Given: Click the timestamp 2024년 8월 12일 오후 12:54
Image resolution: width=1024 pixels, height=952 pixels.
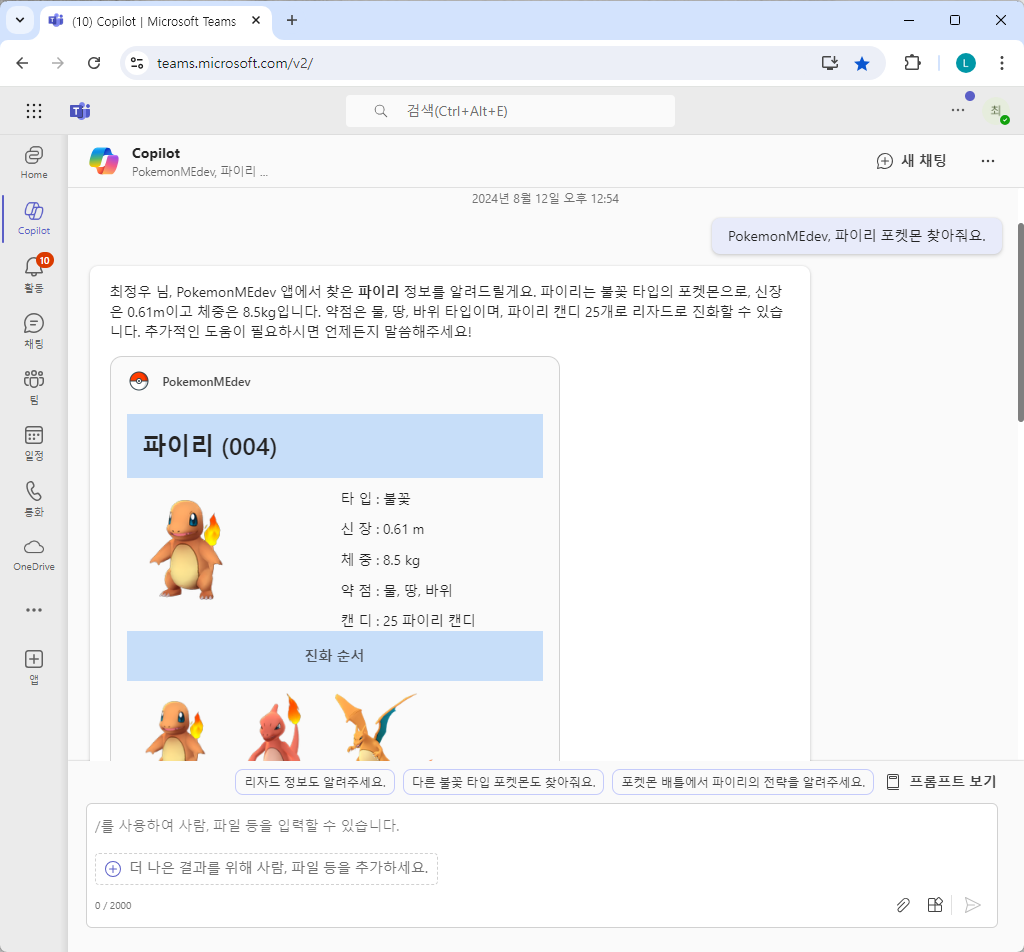Looking at the screenshot, I should click(x=545, y=198).
